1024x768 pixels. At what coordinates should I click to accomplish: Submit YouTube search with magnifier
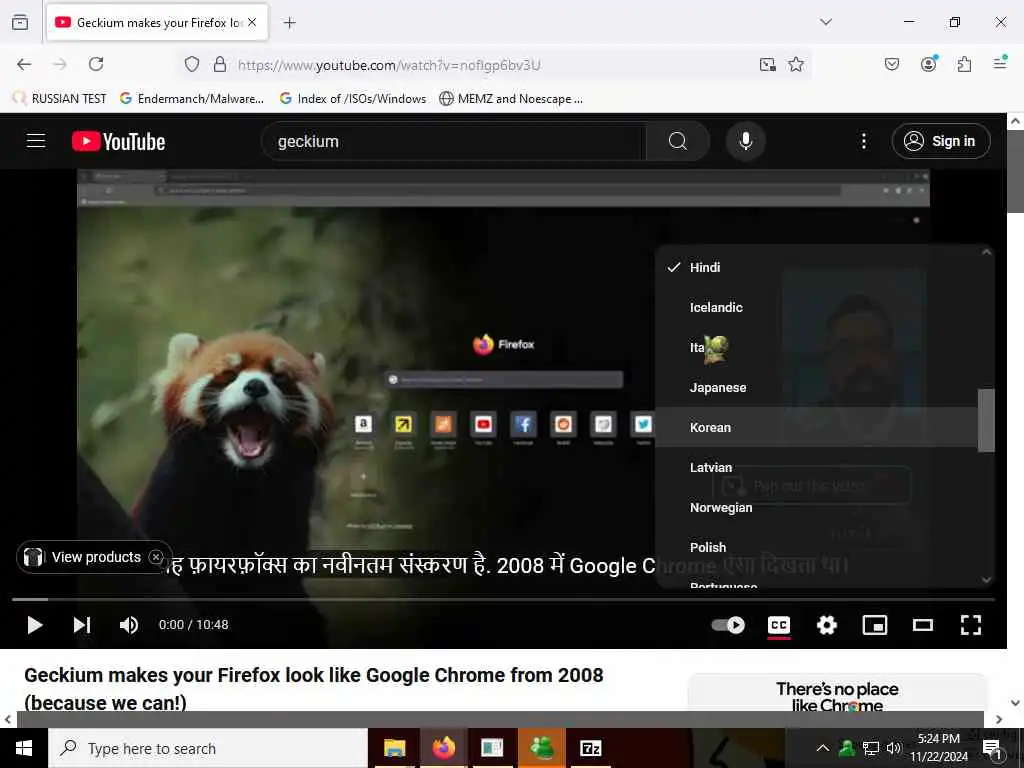(x=677, y=141)
